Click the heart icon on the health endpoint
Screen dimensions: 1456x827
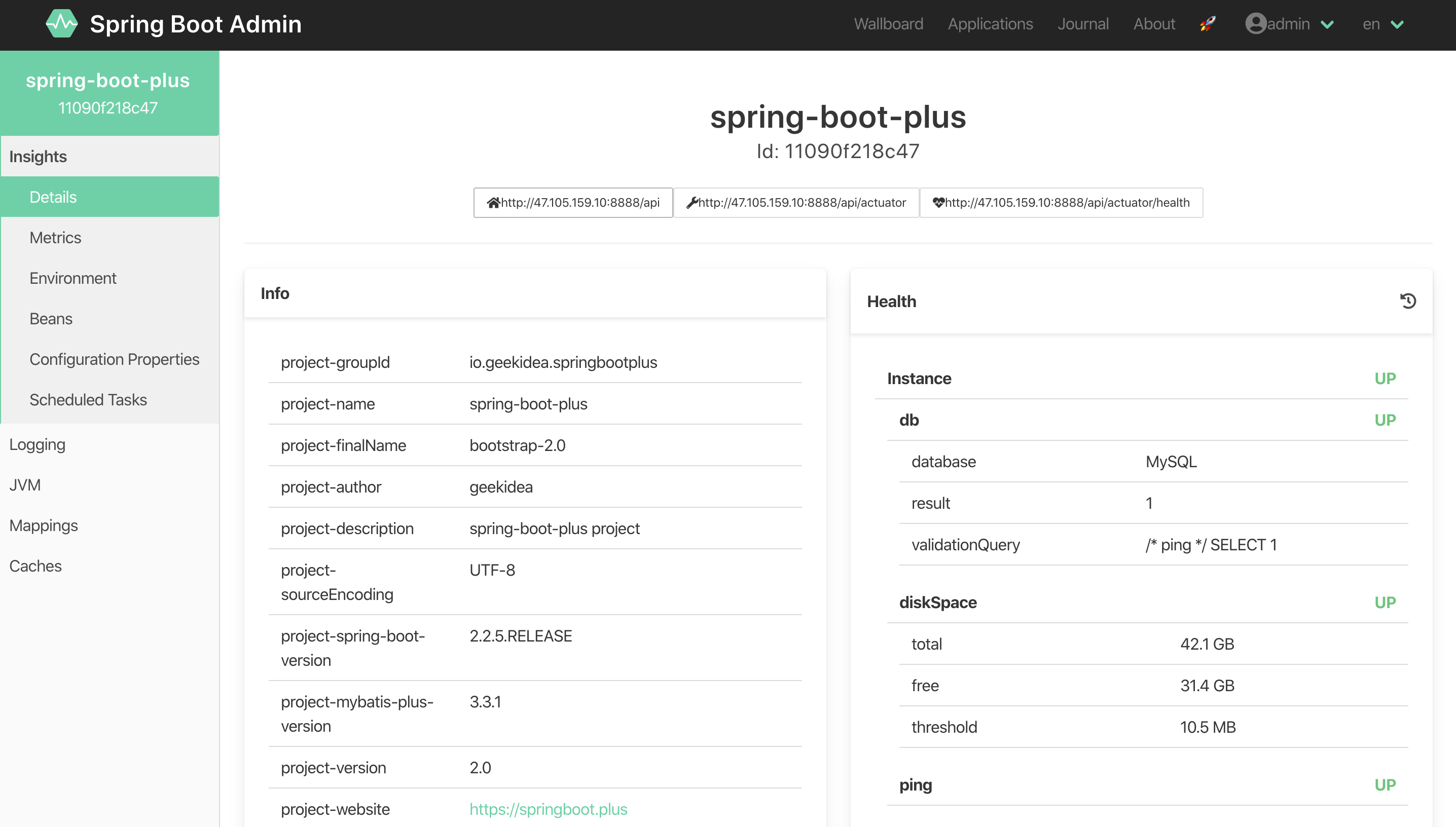pos(938,202)
